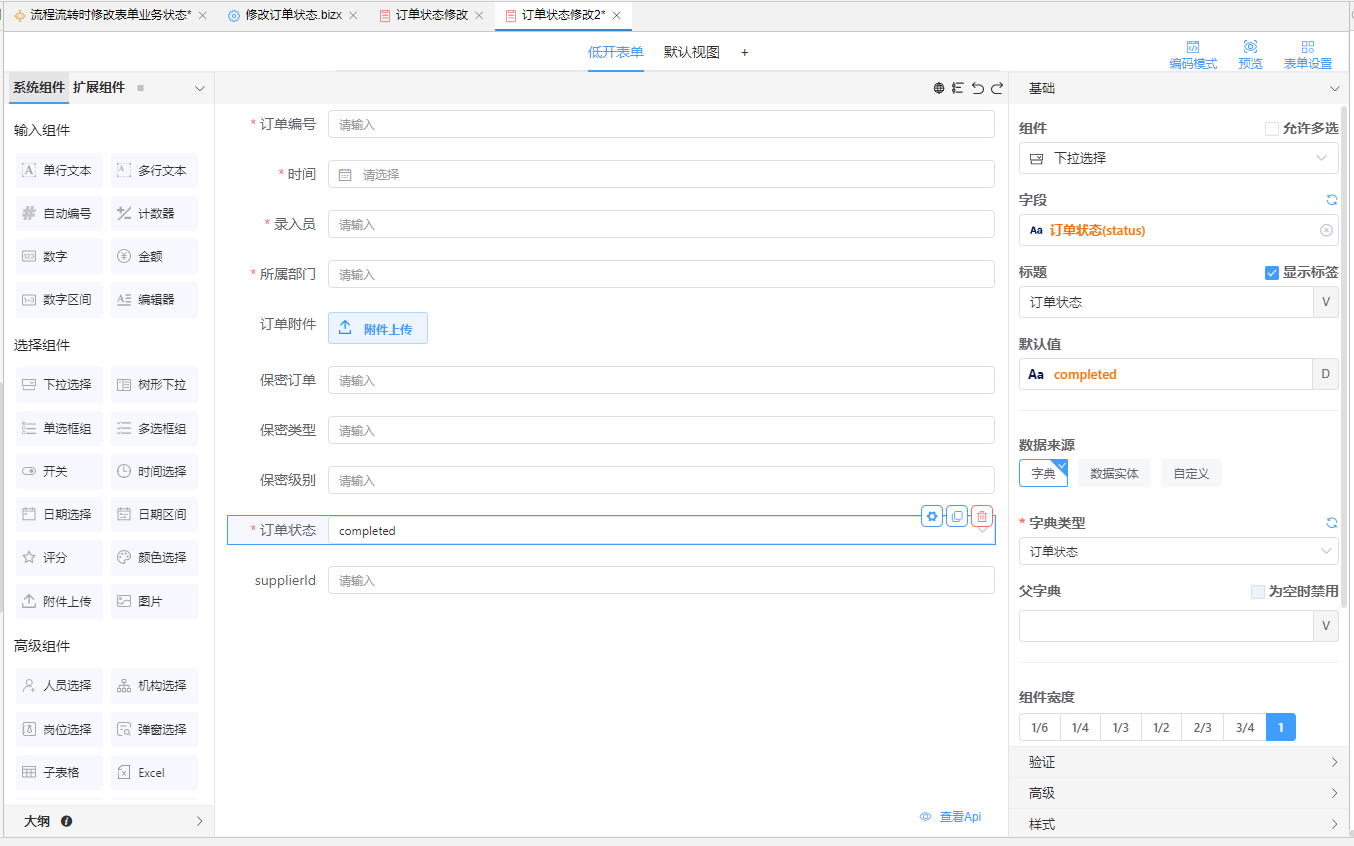
Task: Open 编码模式 code mode
Action: coord(1193,54)
